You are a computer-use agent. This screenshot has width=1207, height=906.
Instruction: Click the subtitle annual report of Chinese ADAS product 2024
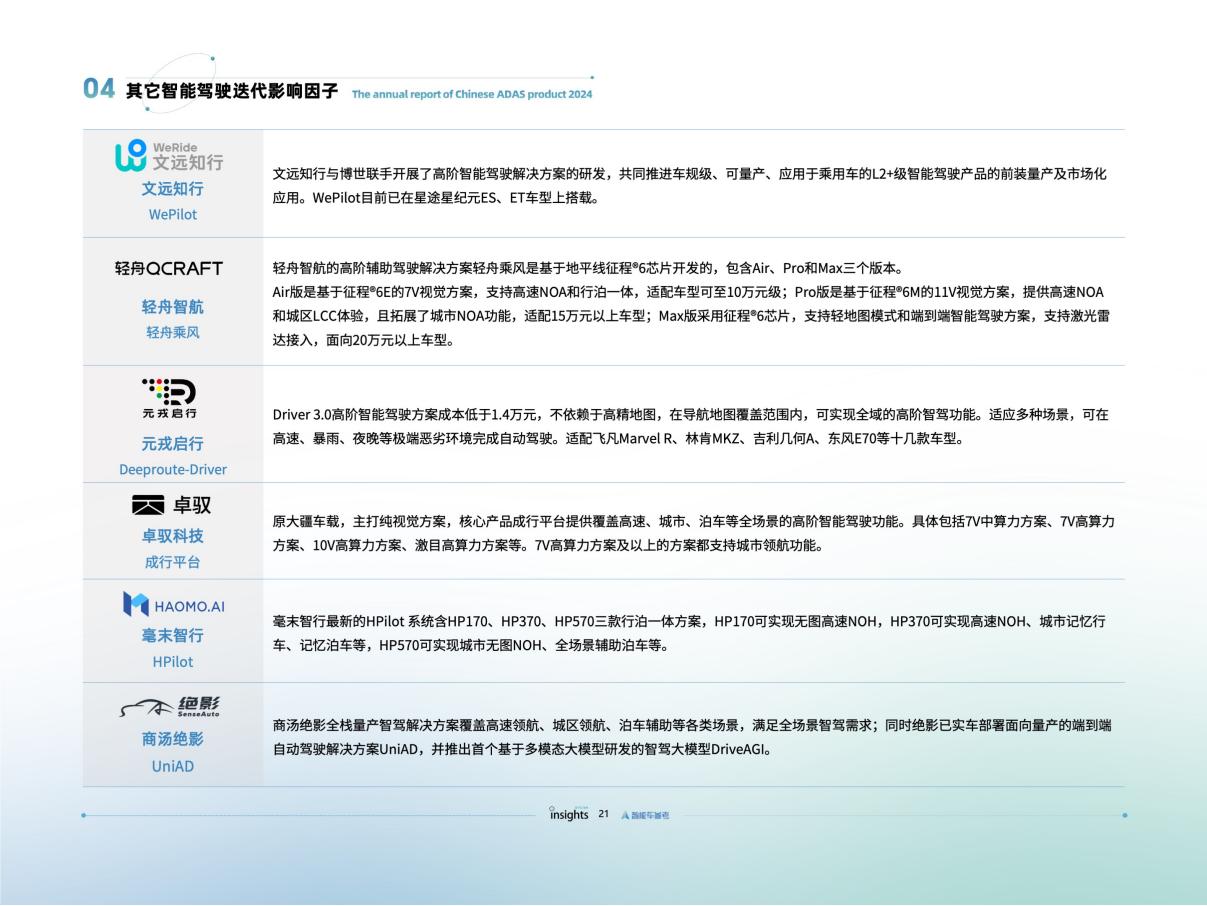tap(472, 94)
